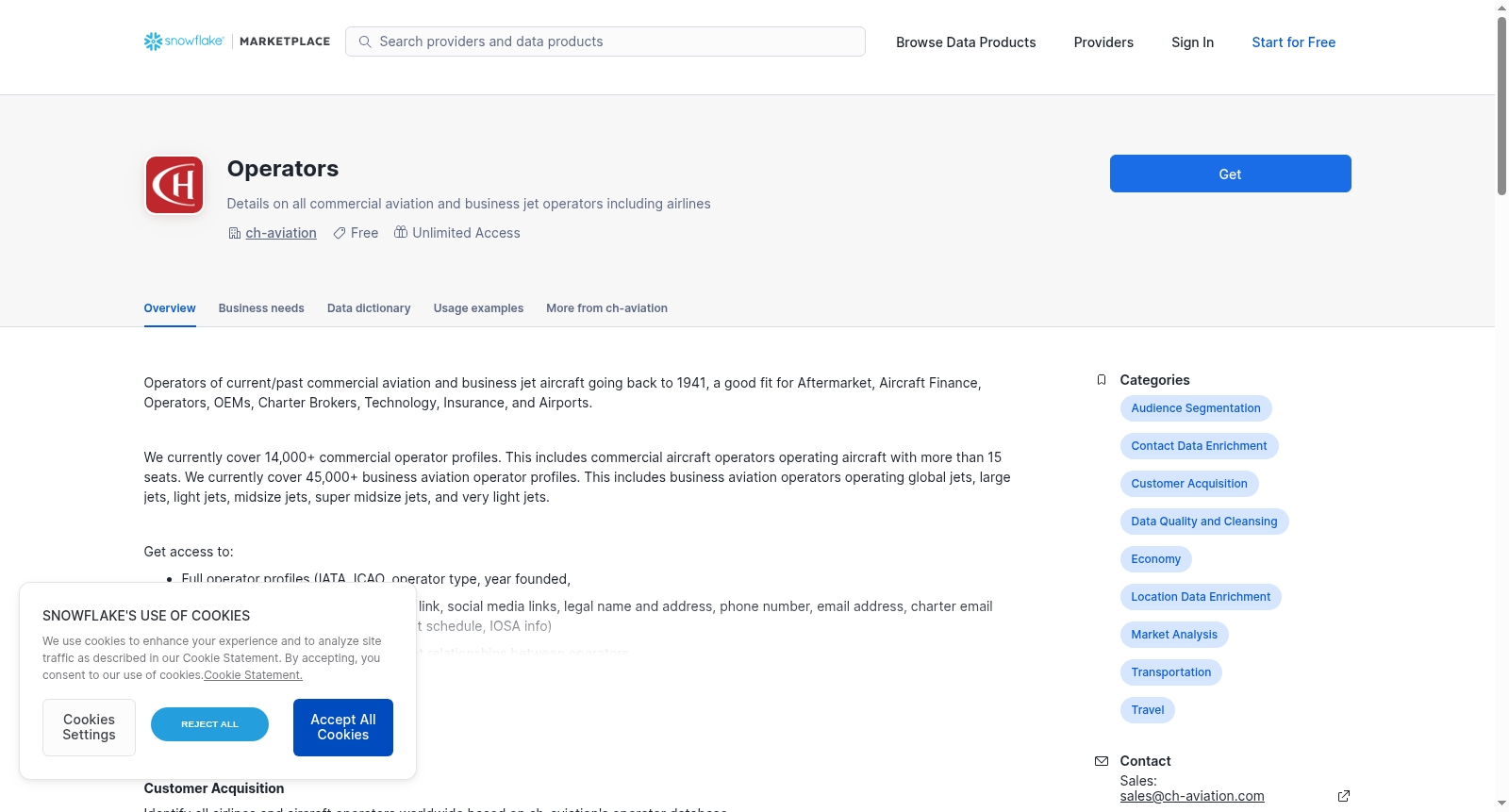Click the Customer Acquisition section heading
The height and width of the screenshot is (812, 1509).
(x=214, y=788)
